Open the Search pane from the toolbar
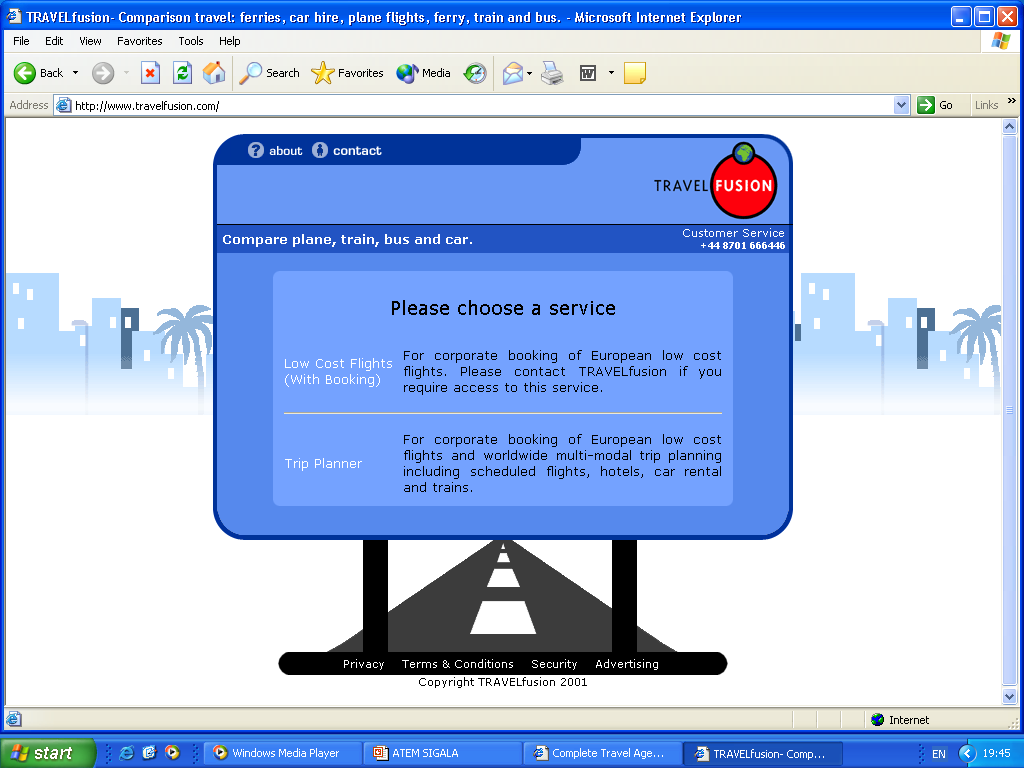Image resolution: width=1024 pixels, height=768 pixels. click(269, 73)
